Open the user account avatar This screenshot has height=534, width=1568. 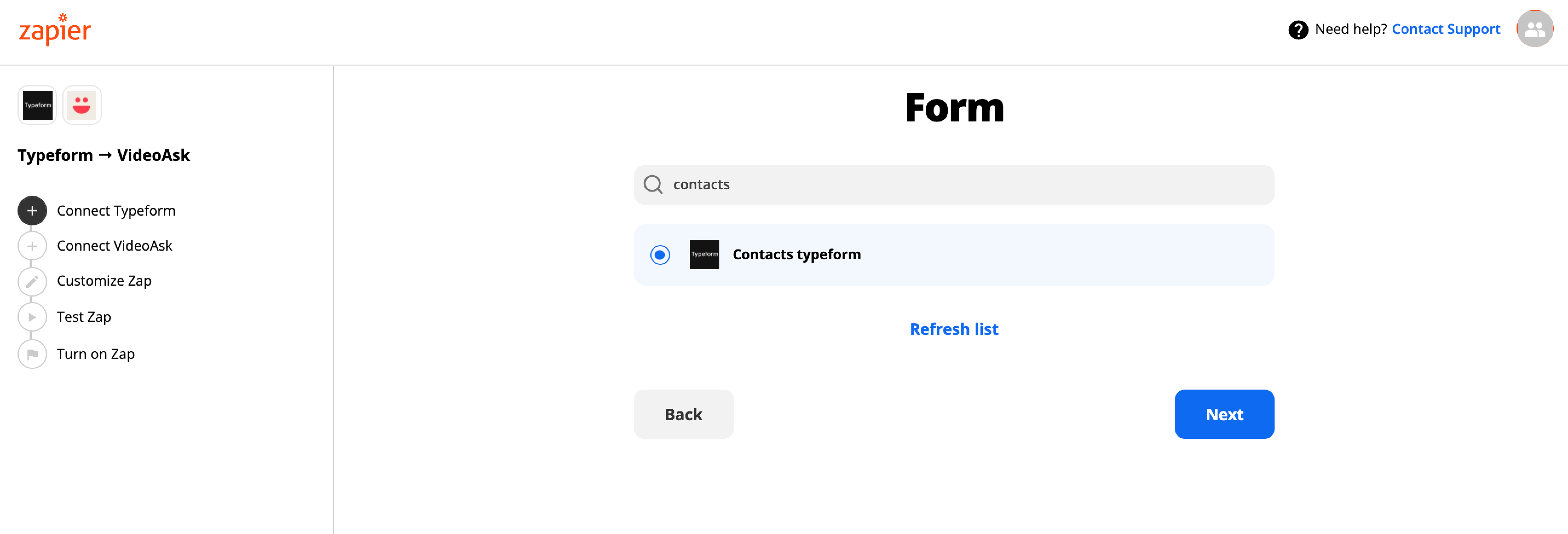[1535, 28]
